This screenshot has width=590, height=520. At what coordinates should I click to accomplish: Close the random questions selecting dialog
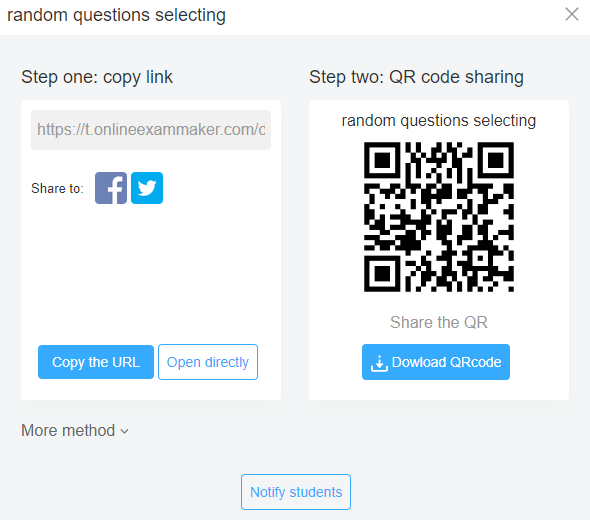(x=572, y=14)
